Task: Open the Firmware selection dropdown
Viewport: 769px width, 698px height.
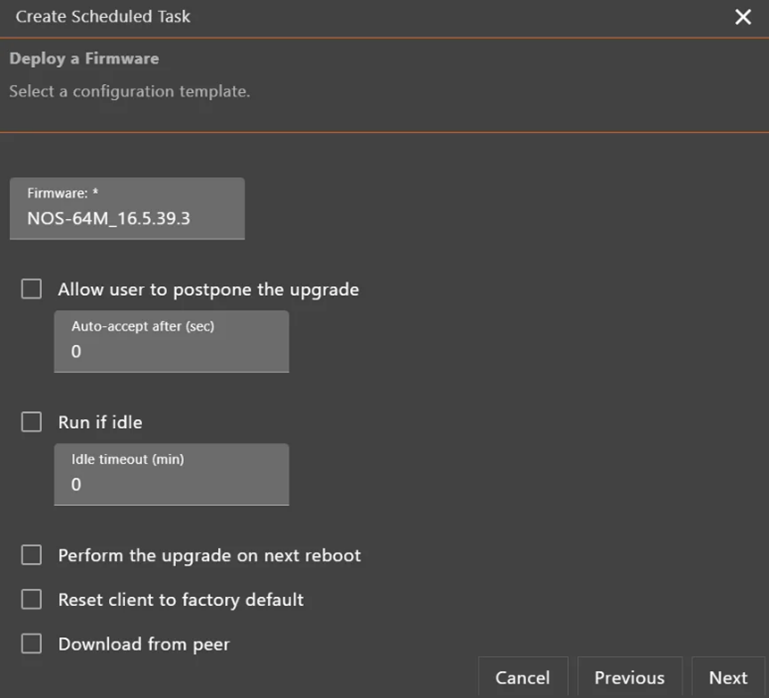Action: [x=127, y=208]
